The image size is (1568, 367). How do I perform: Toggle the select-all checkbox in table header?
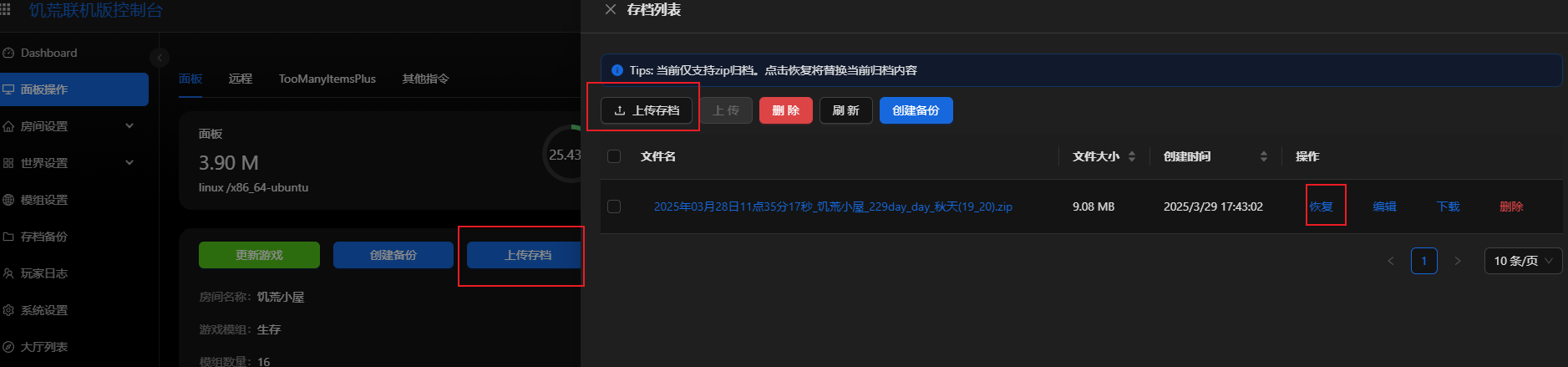[614, 156]
